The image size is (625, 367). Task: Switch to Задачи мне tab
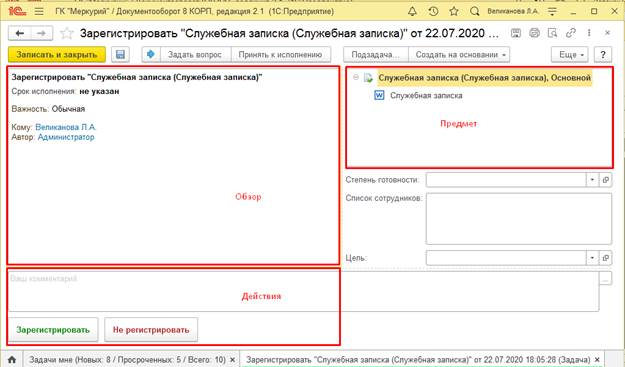128,360
